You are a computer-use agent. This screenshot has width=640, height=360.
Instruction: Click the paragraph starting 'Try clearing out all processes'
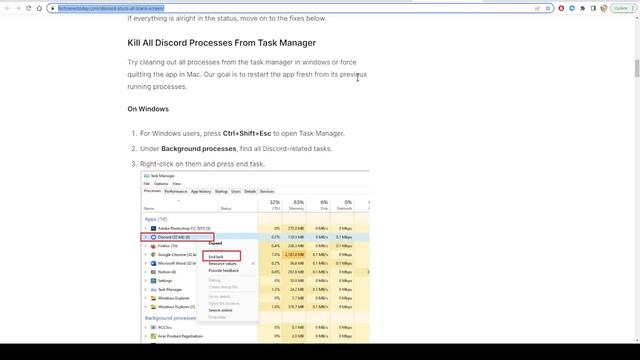pos(247,74)
